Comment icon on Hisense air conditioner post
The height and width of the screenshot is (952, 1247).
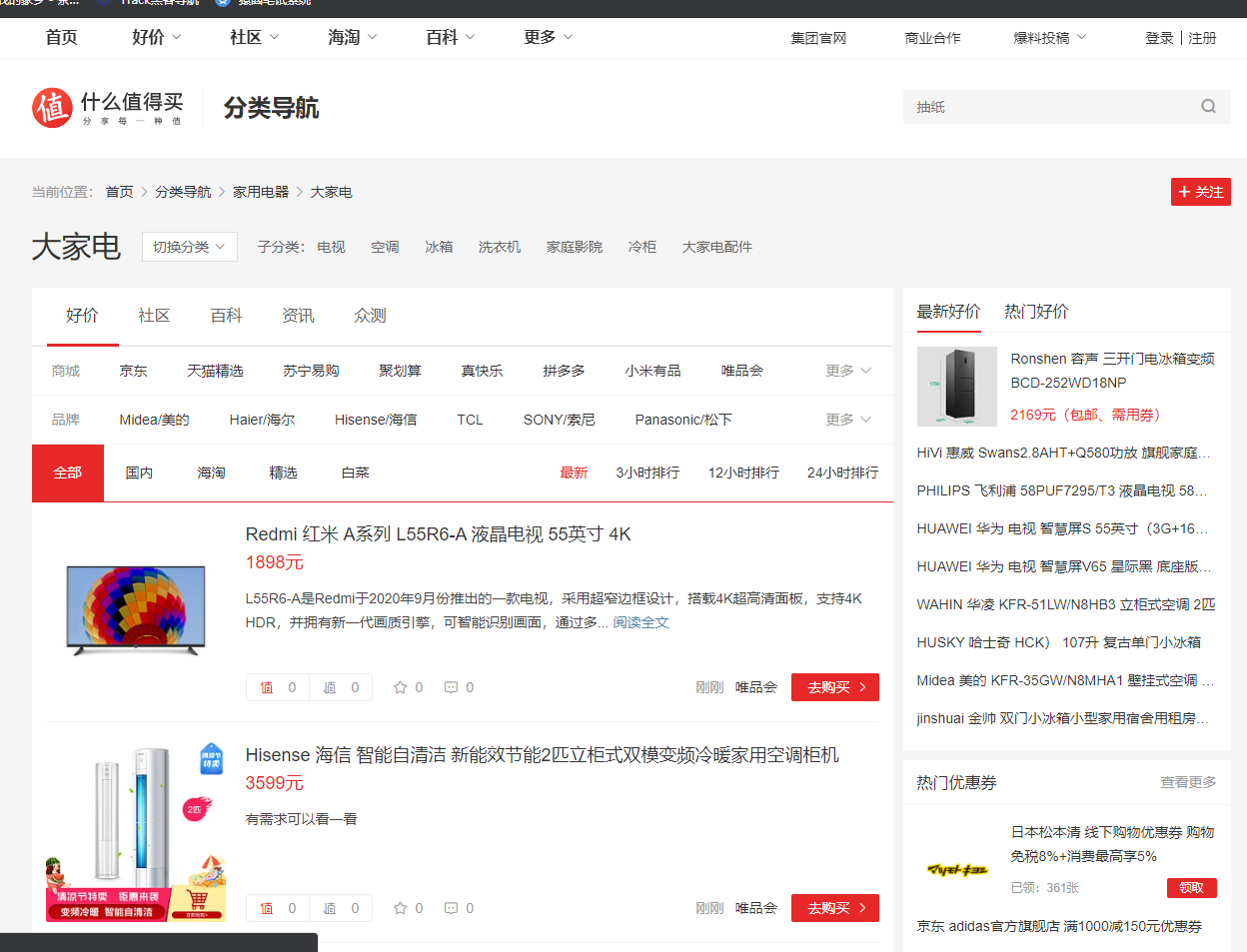click(451, 908)
